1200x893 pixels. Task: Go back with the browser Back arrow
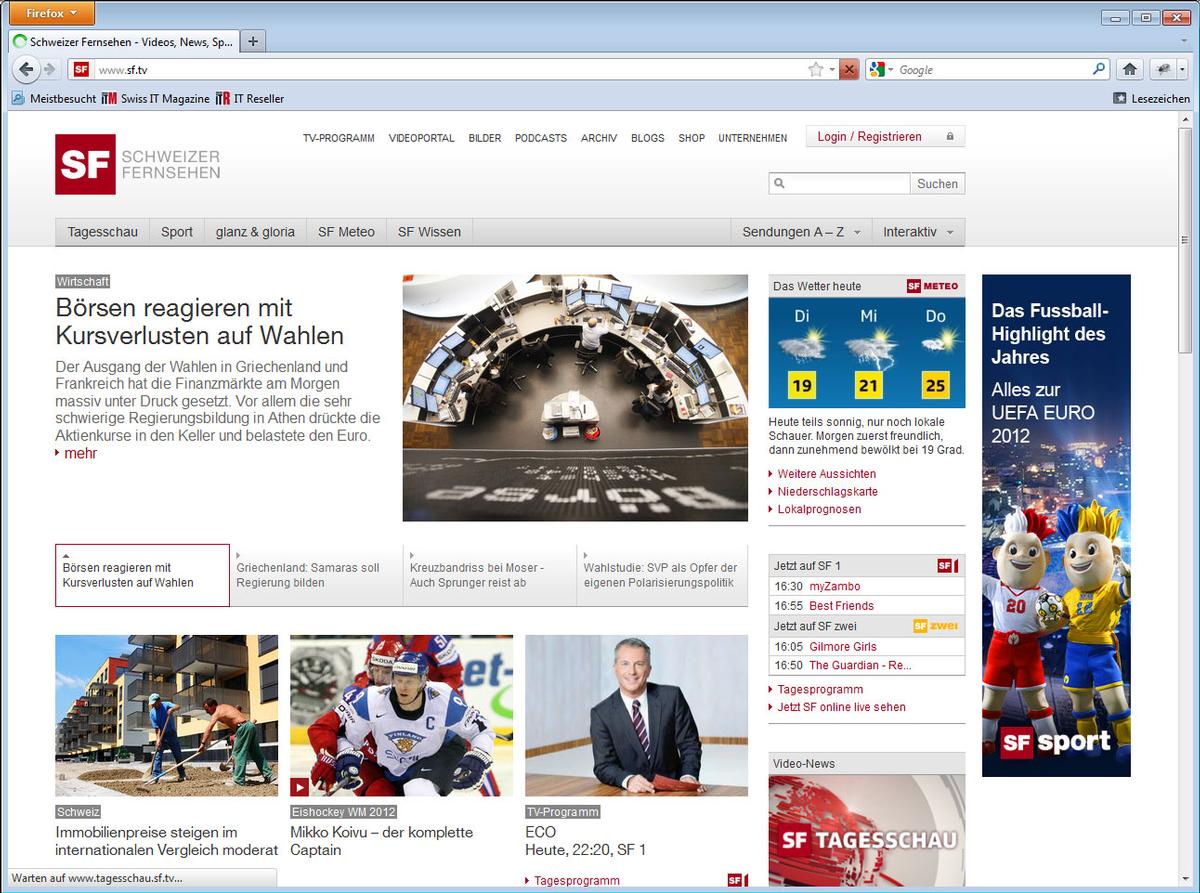point(26,69)
